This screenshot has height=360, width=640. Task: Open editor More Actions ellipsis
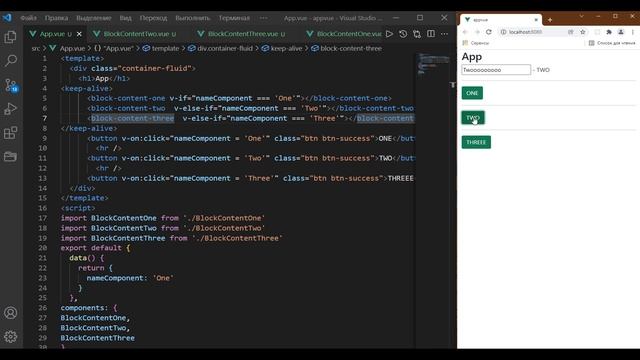[x=444, y=34]
